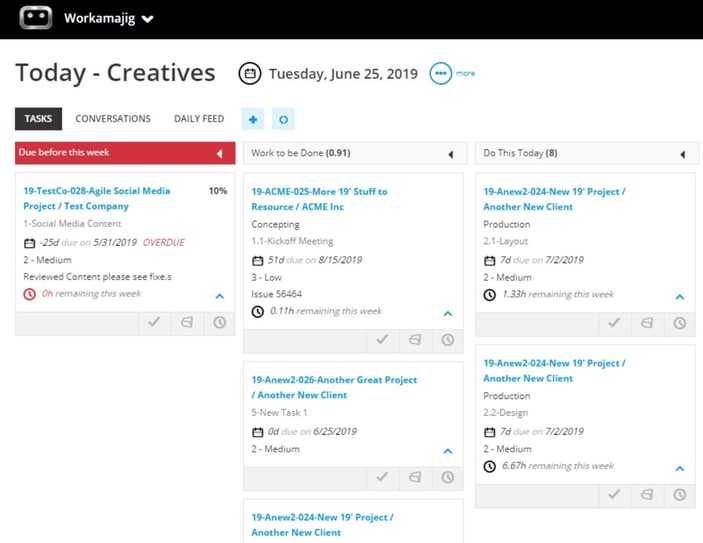
Task: Open 19-TestCo-028 Agile Social Media Project link
Action: (97, 198)
